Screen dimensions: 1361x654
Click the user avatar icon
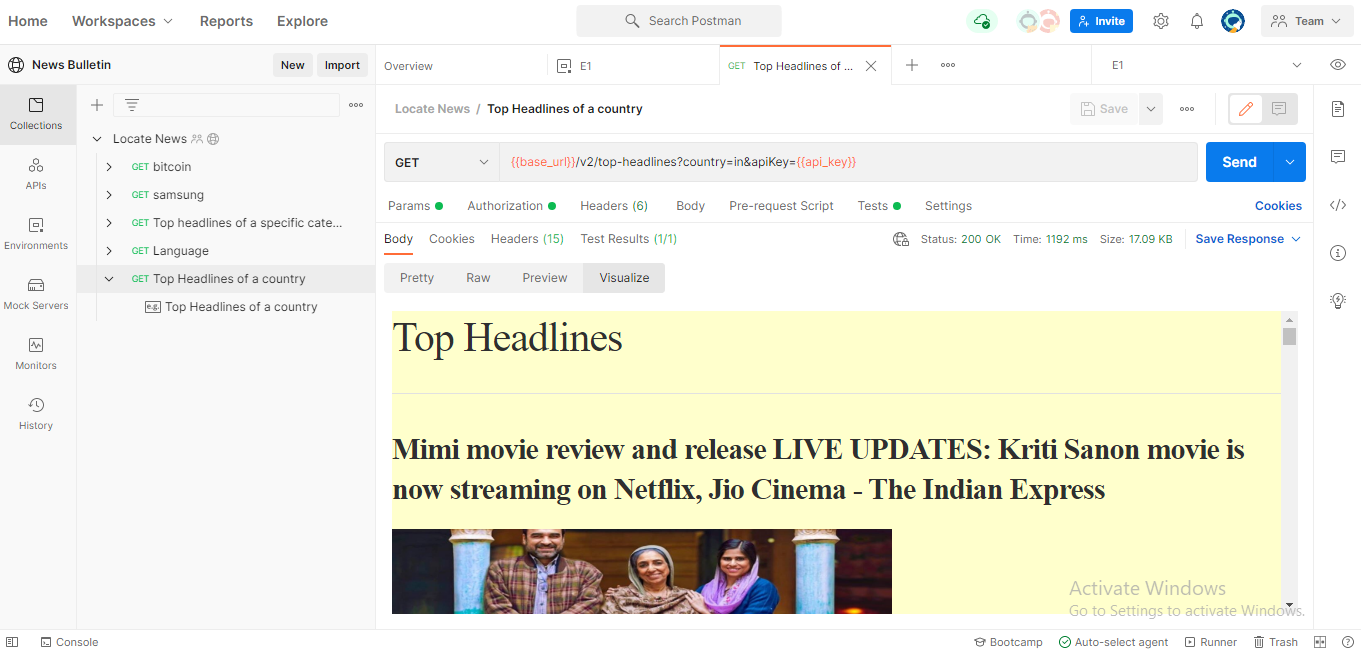coord(1233,21)
